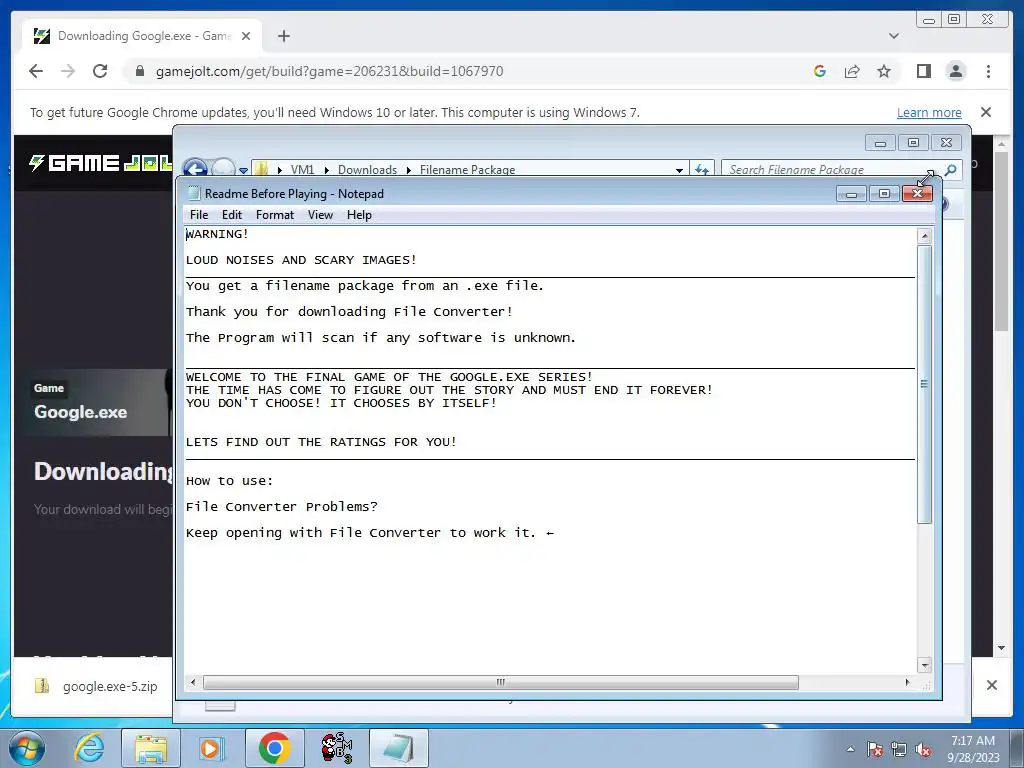Viewport: 1024px width, 768px height.
Task: Reload the Game Jolt page
Action: tap(100, 71)
